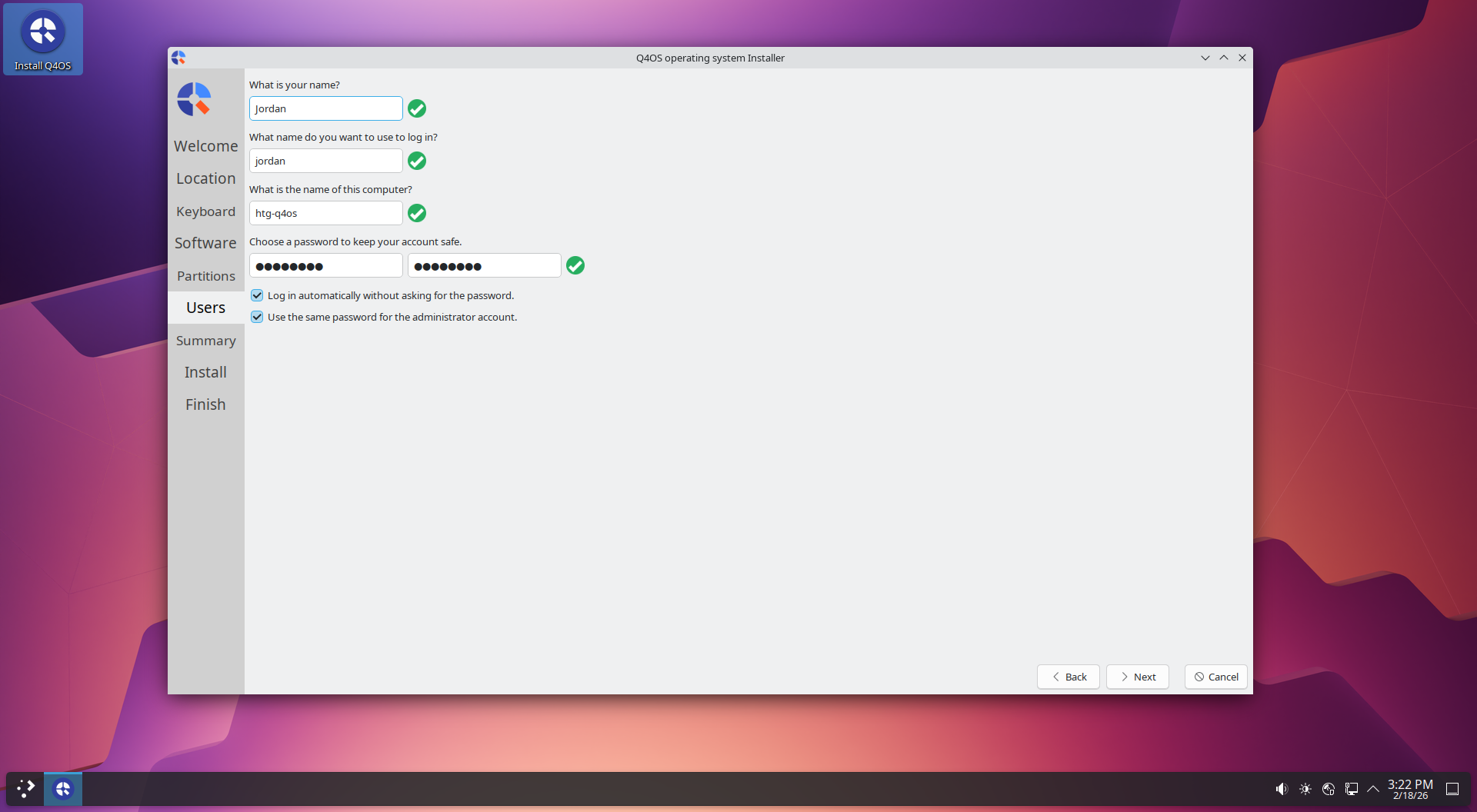Go to the Welcome step
This screenshot has height=812, width=1477.
tap(206, 146)
